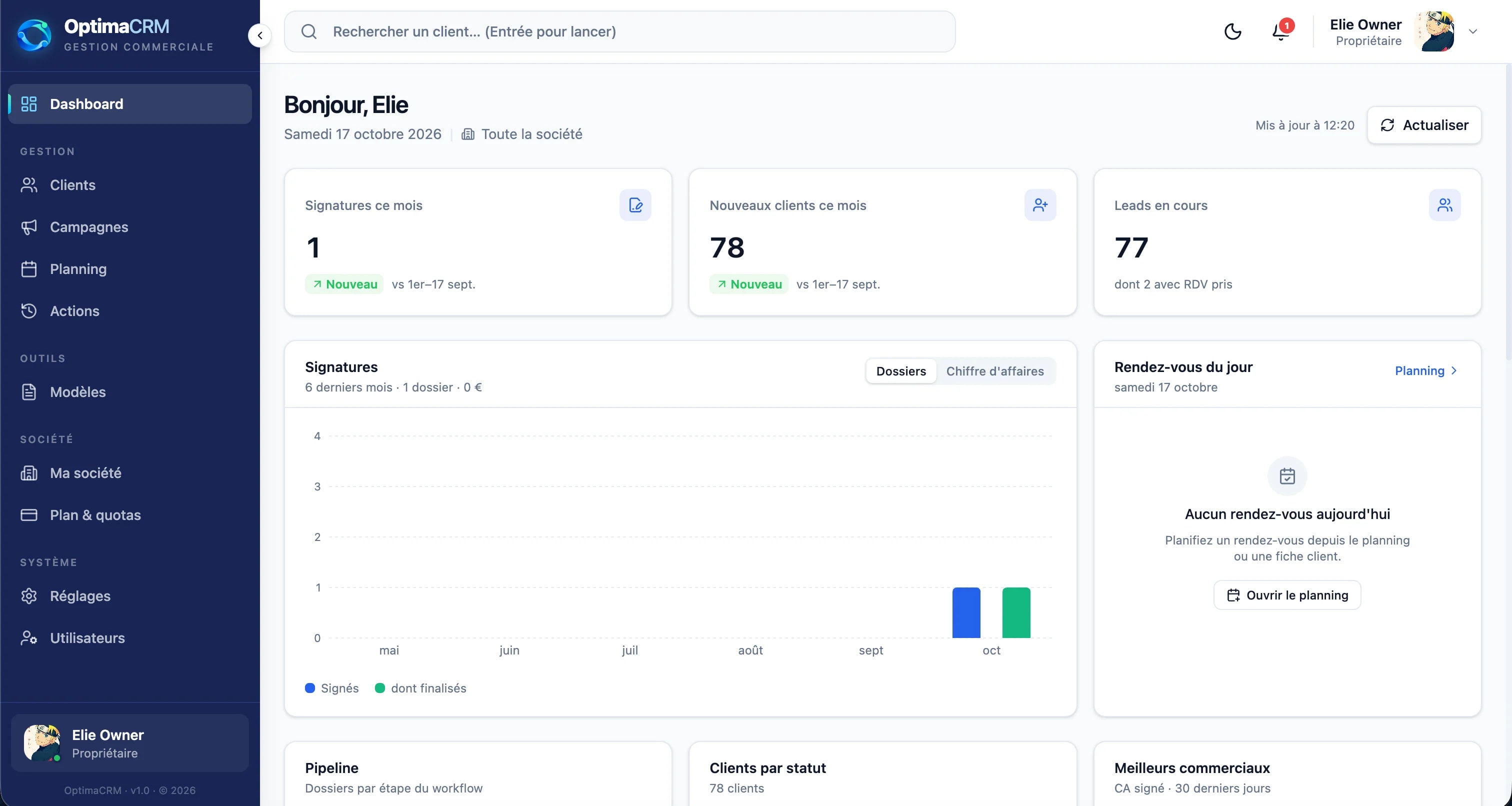
Task: Click the empty-state calendar check icon
Action: tap(1287, 475)
